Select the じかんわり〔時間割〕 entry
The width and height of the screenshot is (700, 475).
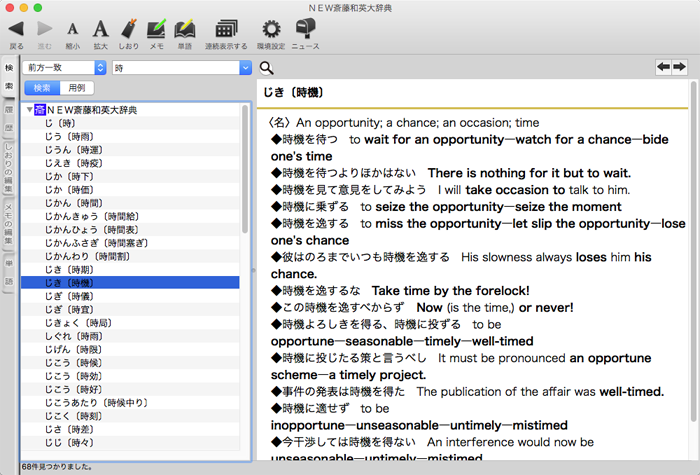(130, 256)
